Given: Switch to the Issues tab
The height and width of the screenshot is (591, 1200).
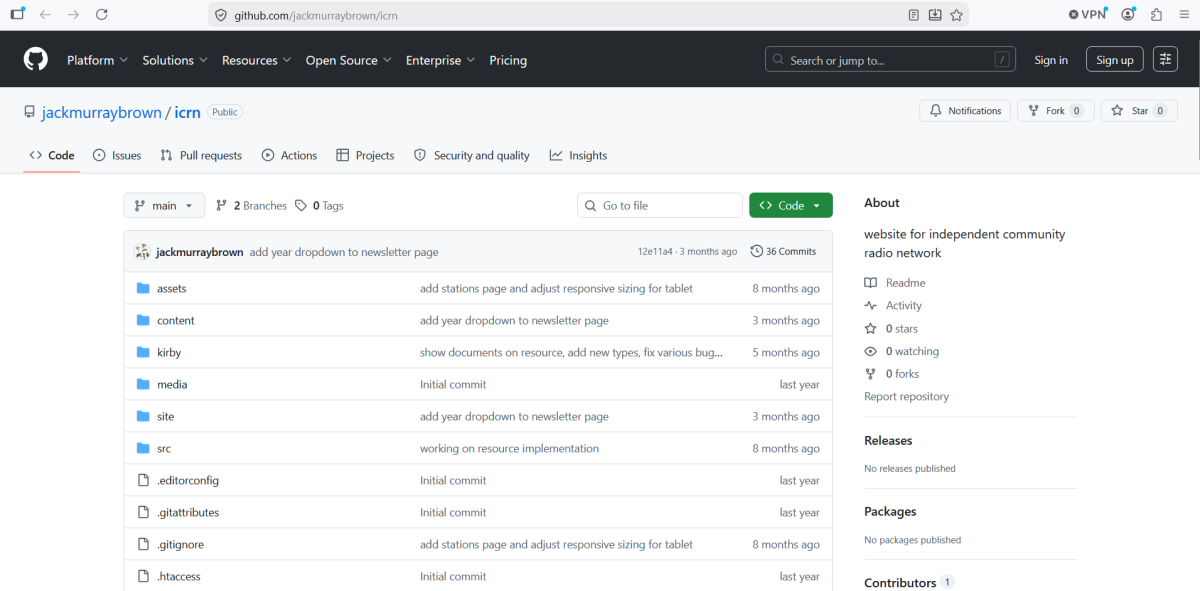Looking at the screenshot, I should click(117, 156).
